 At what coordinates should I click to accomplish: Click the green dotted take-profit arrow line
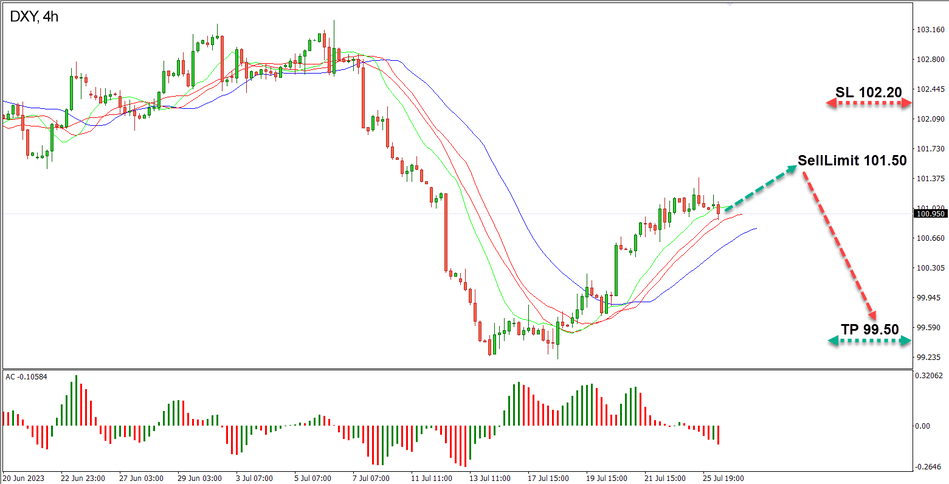click(869, 342)
